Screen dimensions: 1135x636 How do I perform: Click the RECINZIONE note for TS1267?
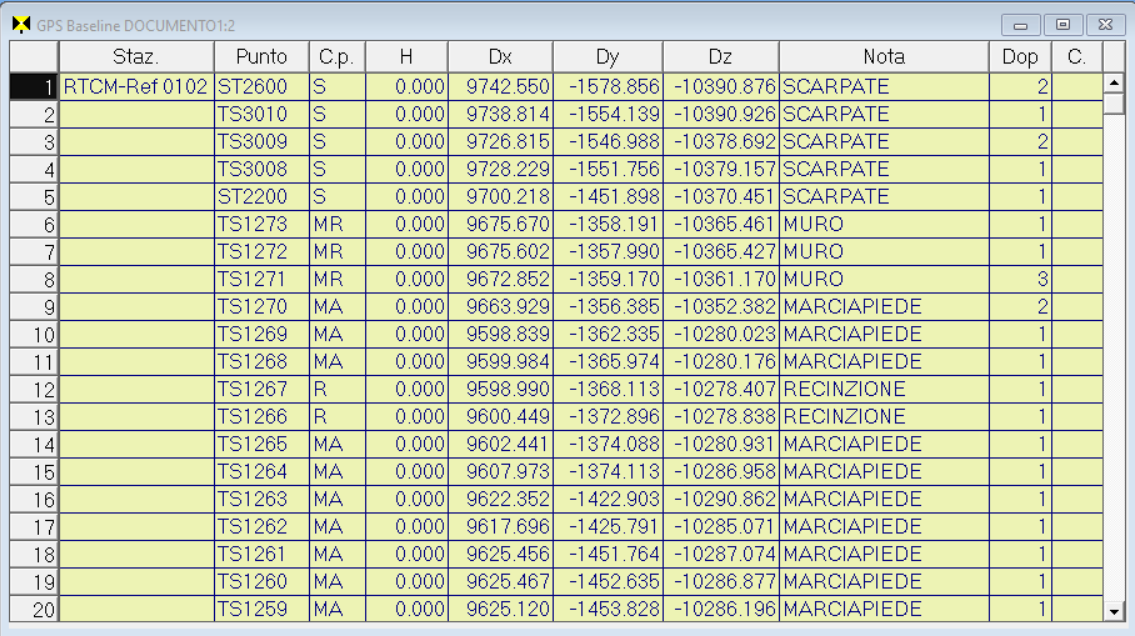883,388
